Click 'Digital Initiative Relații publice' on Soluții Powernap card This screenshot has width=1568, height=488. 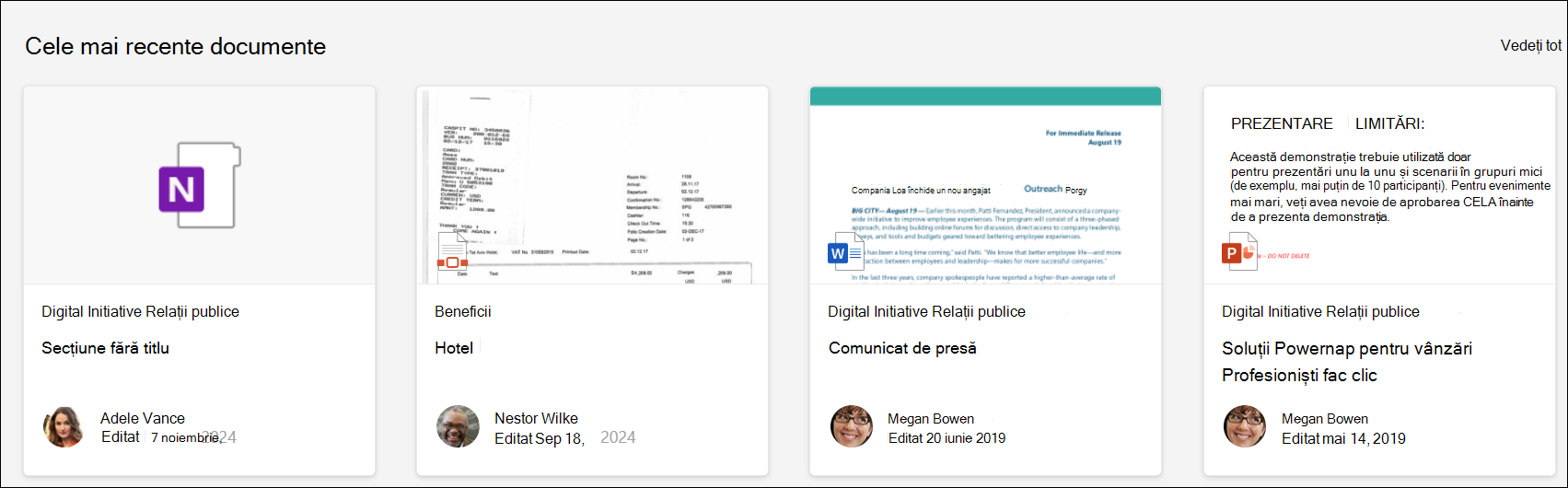click(x=1320, y=311)
